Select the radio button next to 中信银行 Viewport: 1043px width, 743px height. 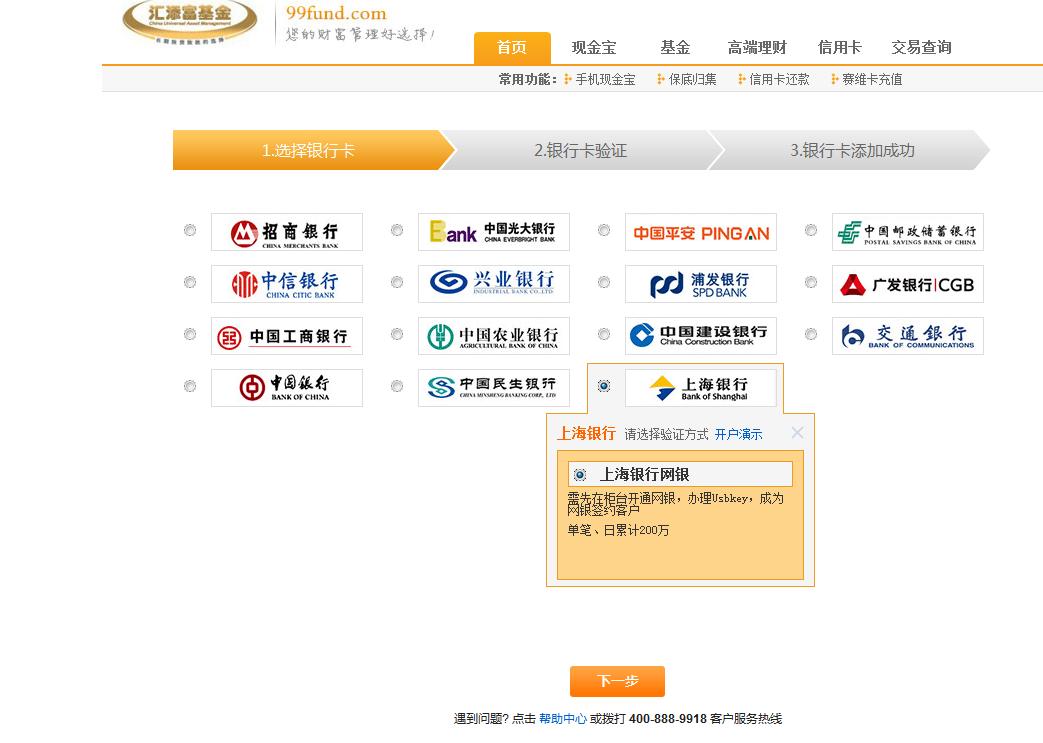pyautogui.click(x=190, y=283)
